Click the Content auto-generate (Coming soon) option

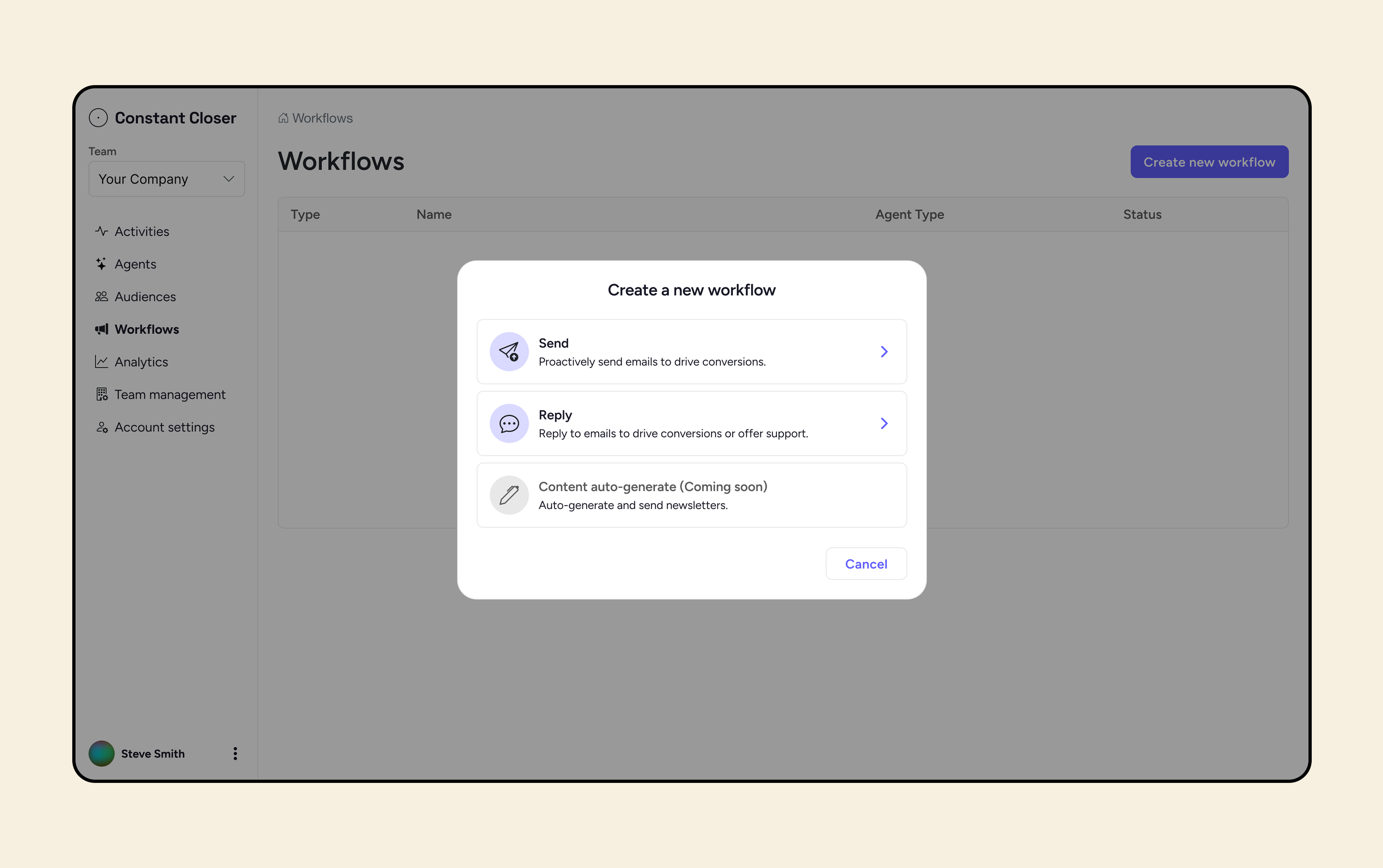[x=692, y=495]
